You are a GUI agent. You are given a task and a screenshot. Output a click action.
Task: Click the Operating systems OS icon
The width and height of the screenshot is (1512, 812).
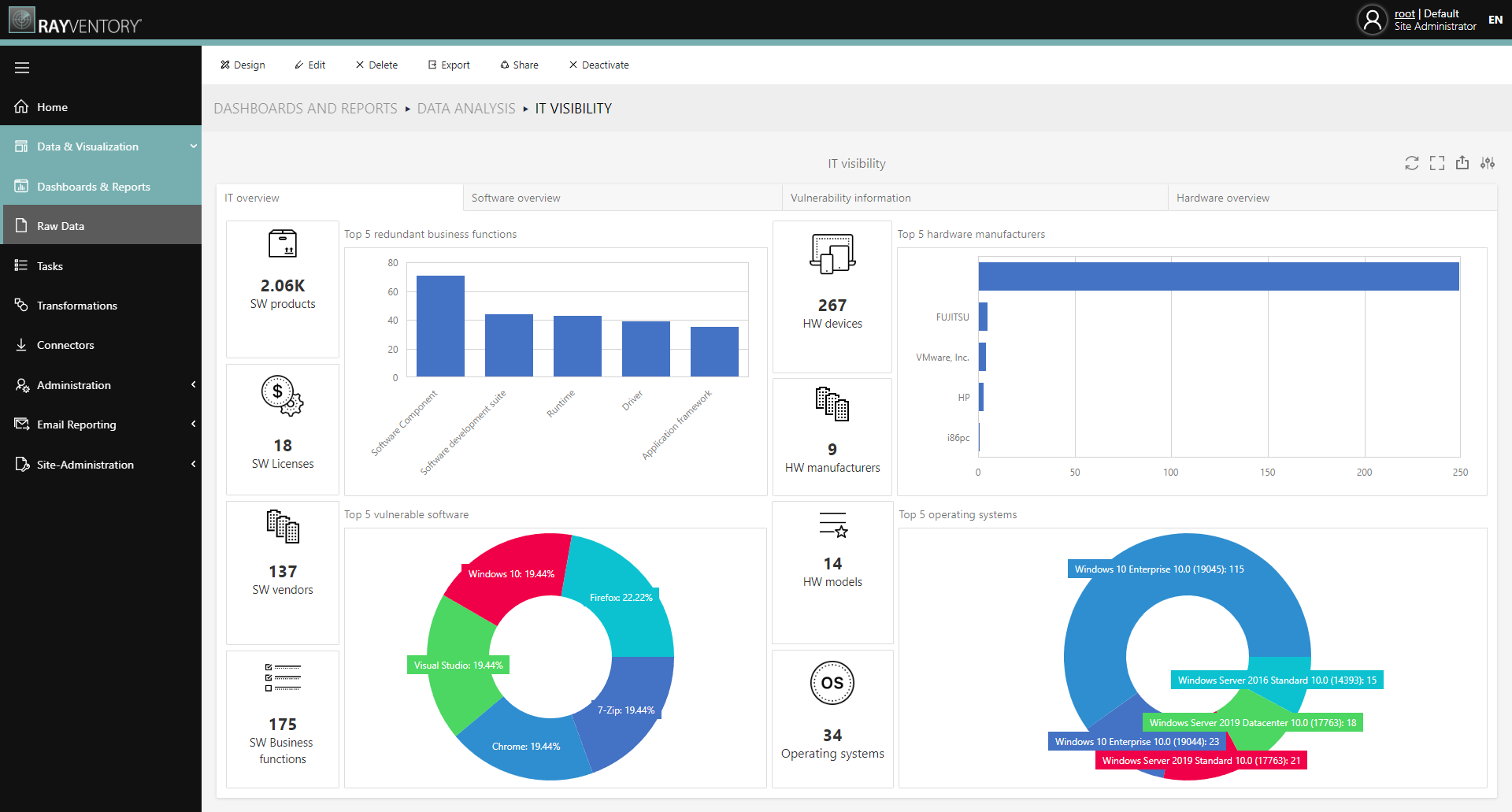coord(832,683)
